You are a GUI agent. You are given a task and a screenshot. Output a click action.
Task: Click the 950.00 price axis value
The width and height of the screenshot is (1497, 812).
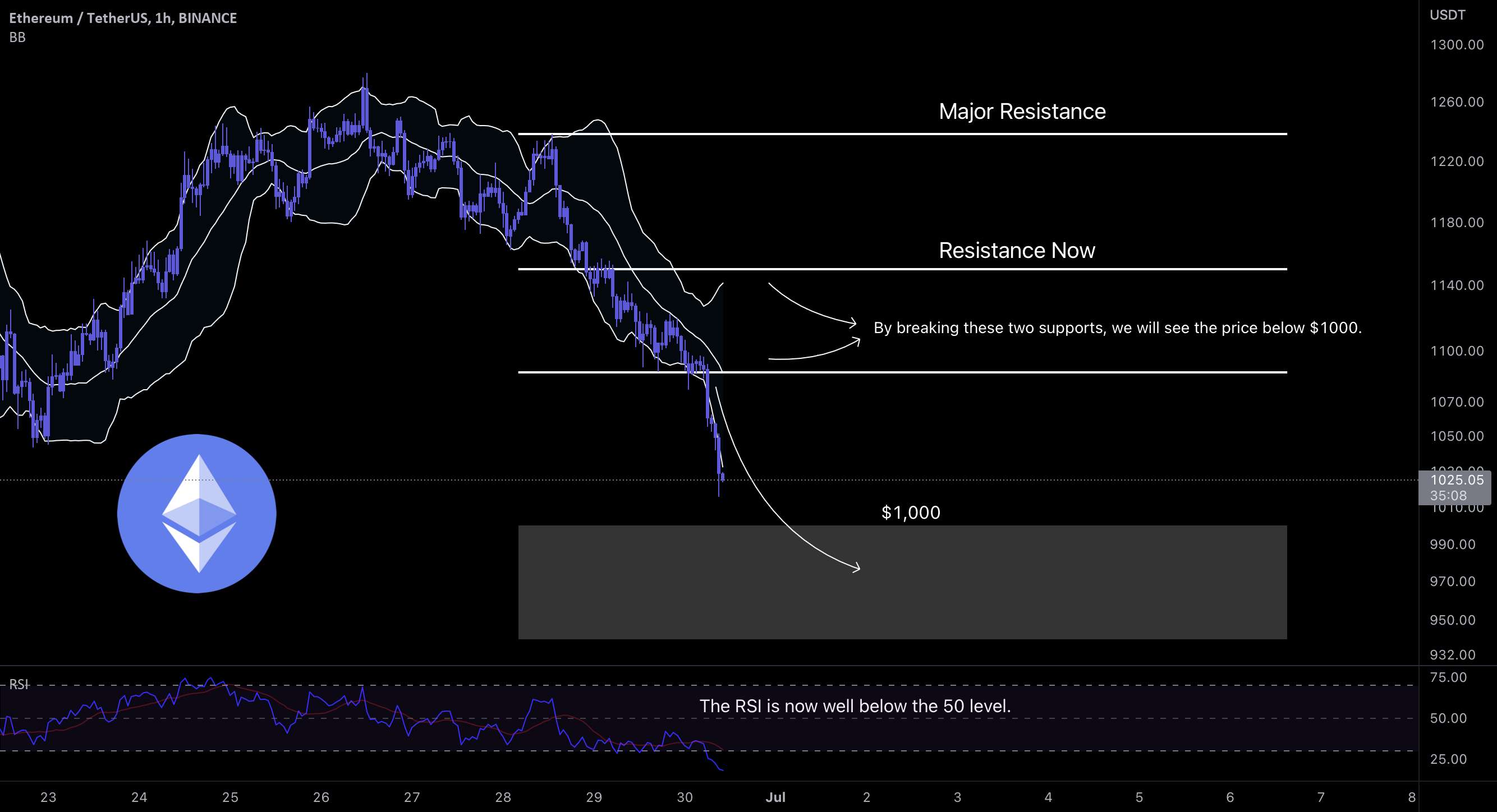[x=1453, y=620]
